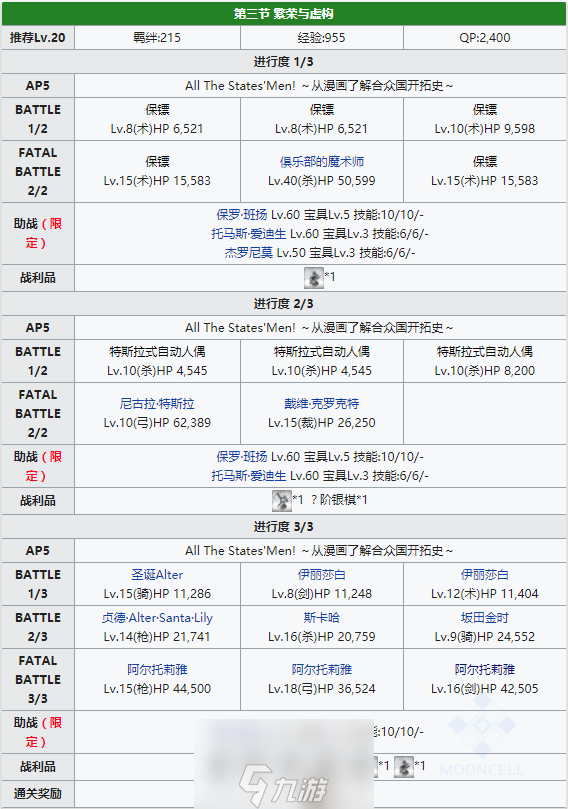Click the 进行度 2/3 section header
The width and height of the screenshot is (568, 809).
[284, 304]
